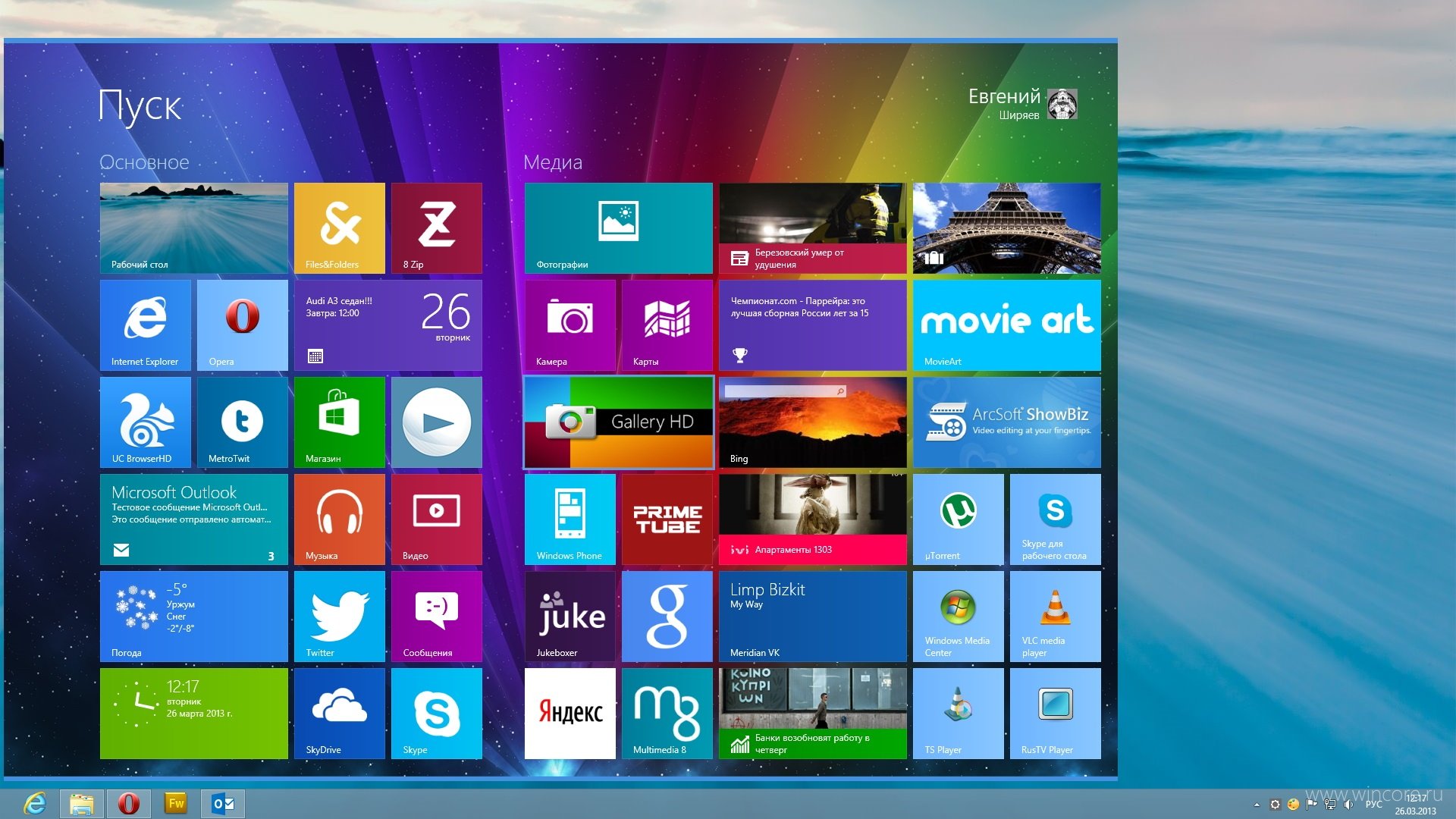Open the Gallery HD tile
The width and height of the screenshot is (1456, 819).
618,422
